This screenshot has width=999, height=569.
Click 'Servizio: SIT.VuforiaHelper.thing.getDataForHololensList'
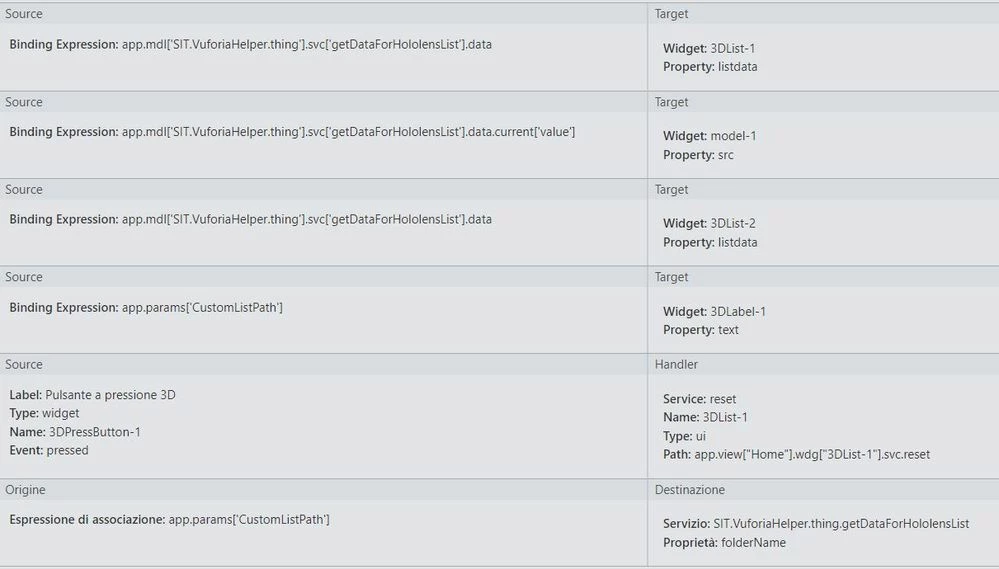tap(816, 524)
